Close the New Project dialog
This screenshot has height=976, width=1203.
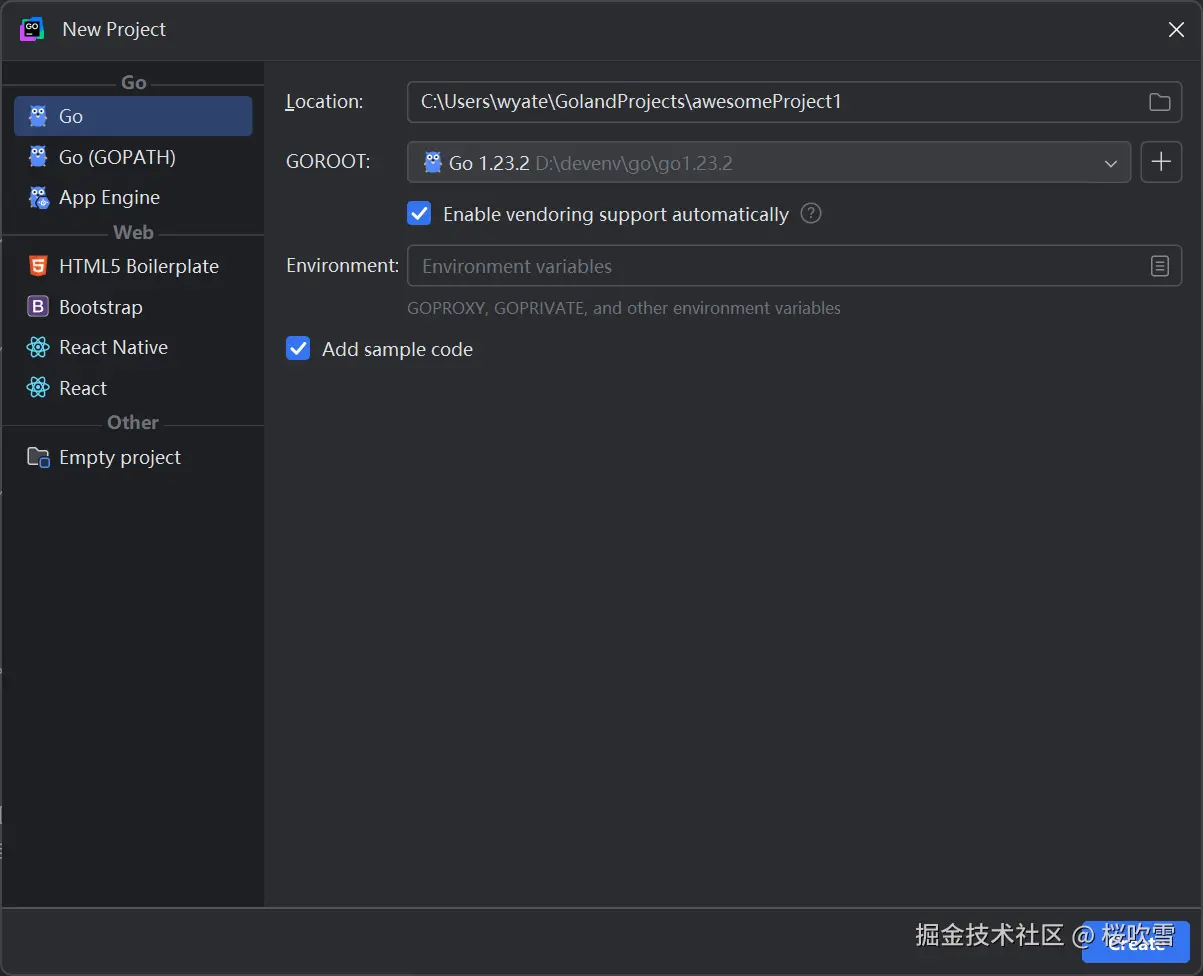1176,30
